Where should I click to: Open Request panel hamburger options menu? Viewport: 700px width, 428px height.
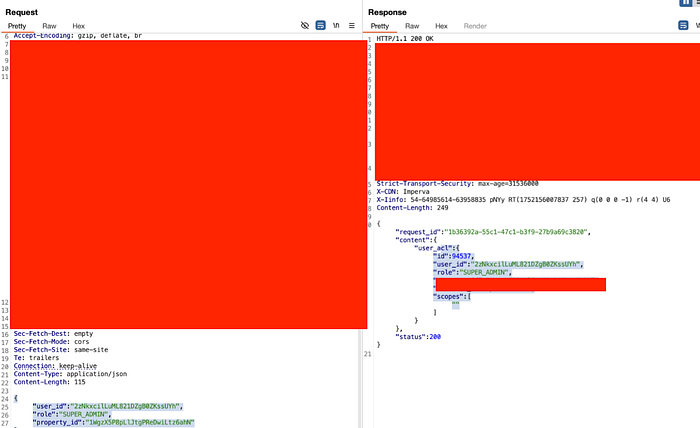(352, 25)
